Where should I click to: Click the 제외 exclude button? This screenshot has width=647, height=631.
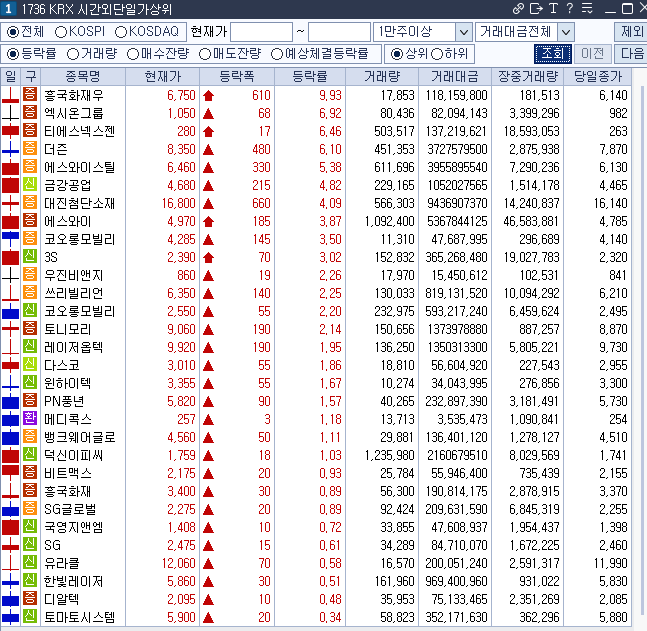pos(631,32)
